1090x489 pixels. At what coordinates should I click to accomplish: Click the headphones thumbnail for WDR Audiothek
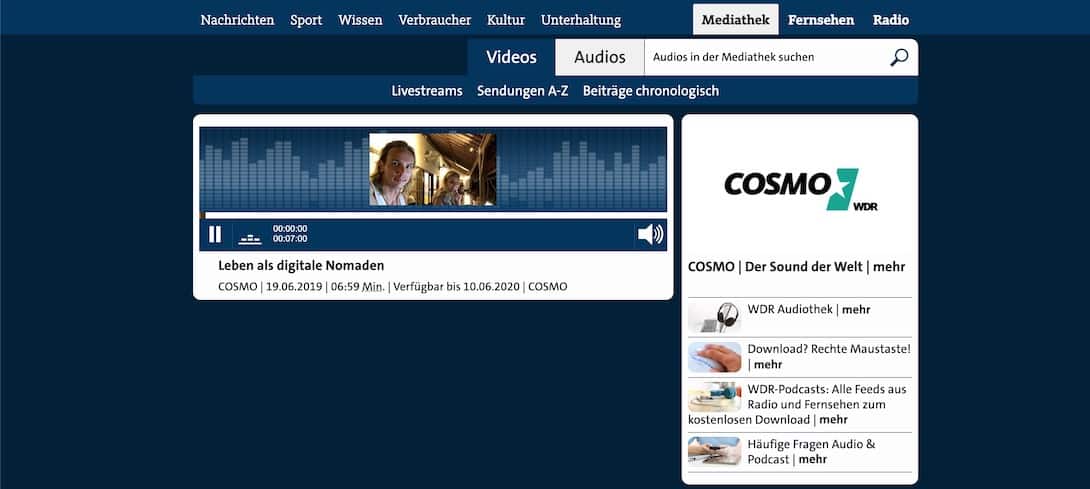click(x=714, y=317)
